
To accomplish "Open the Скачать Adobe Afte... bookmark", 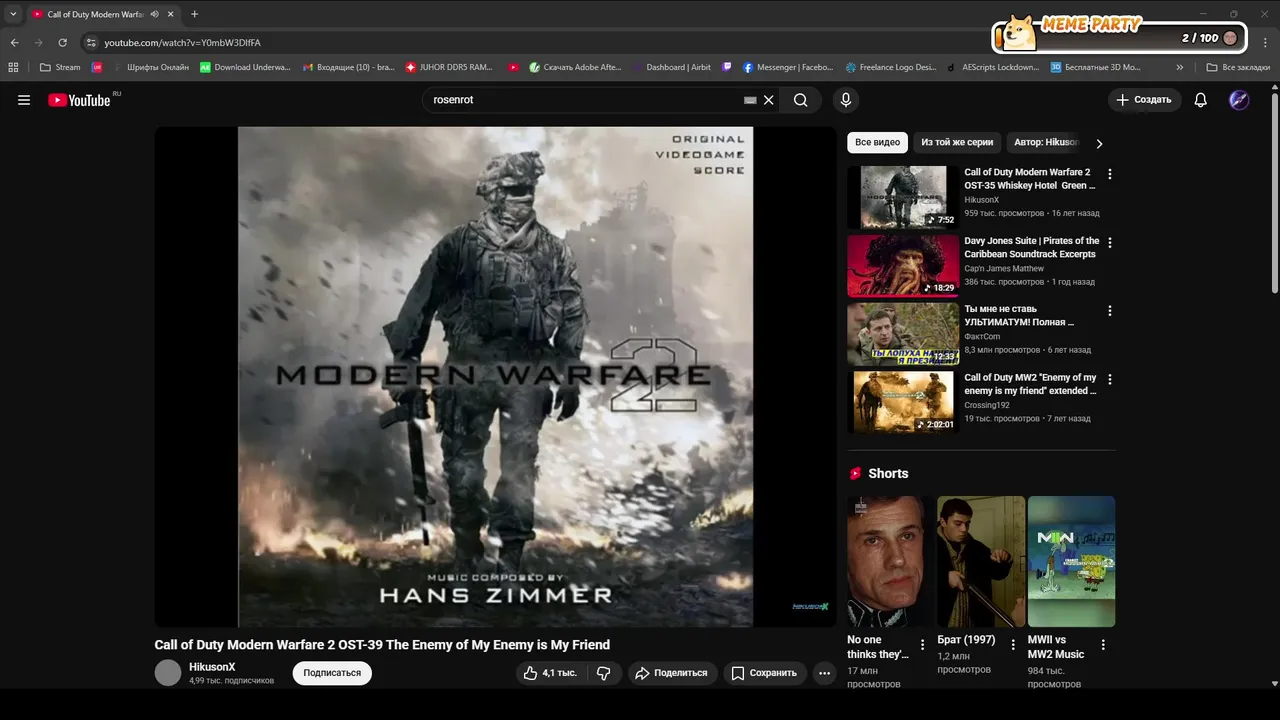I will [x=575, y=67].
